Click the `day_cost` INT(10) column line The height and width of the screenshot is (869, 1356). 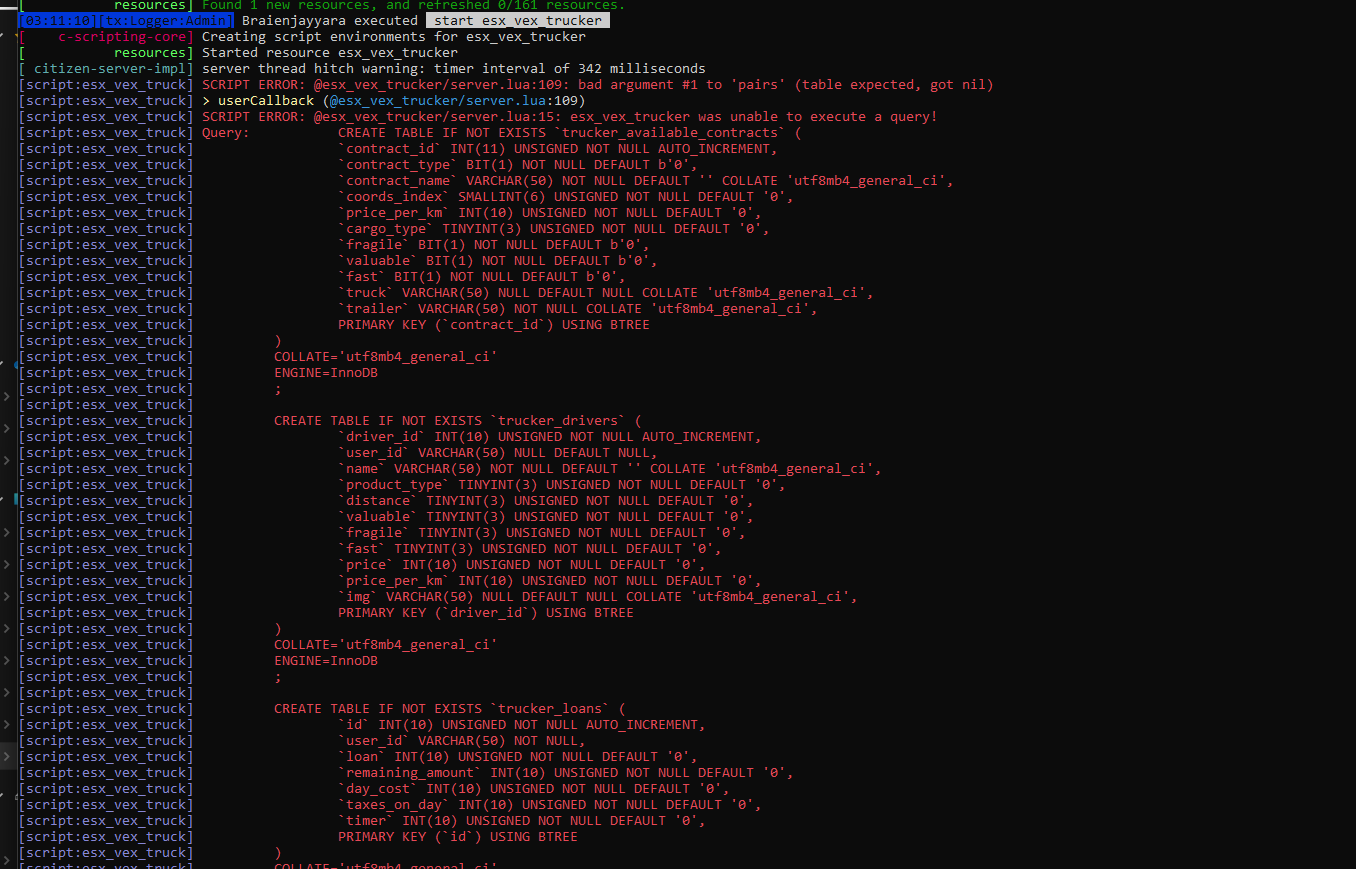pyautogui.click(x=534, y=789)
